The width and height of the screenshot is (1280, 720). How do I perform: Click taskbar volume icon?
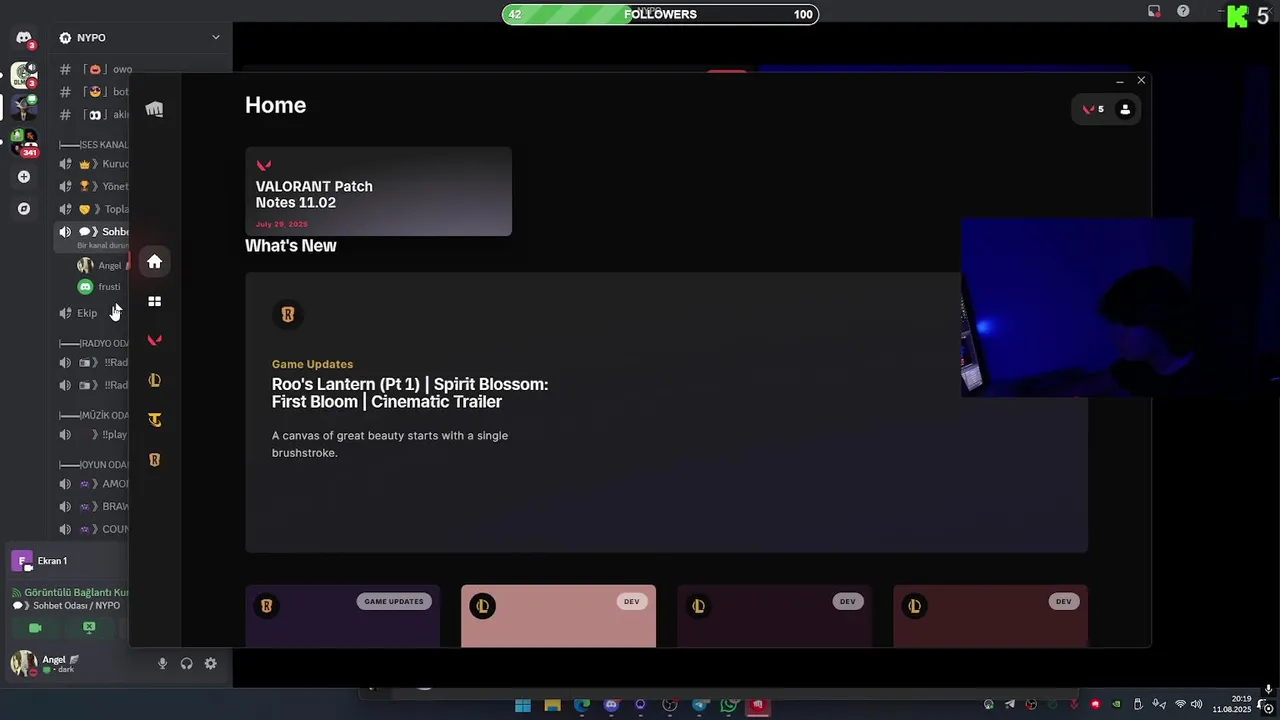click(1196, 705)
